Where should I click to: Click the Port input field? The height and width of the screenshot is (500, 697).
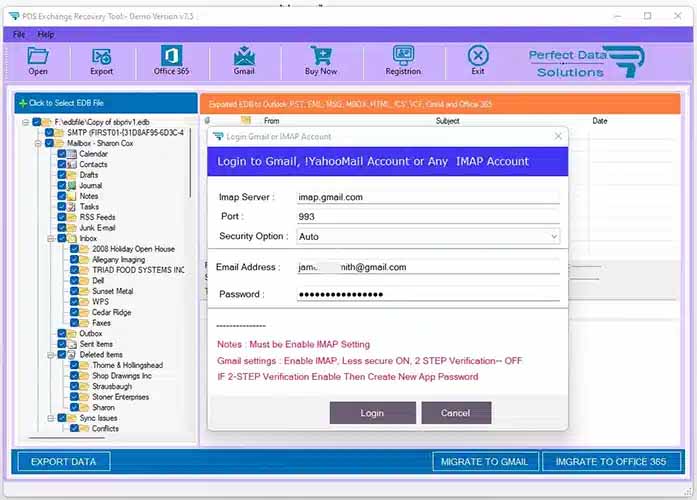[x=428, y=217]
